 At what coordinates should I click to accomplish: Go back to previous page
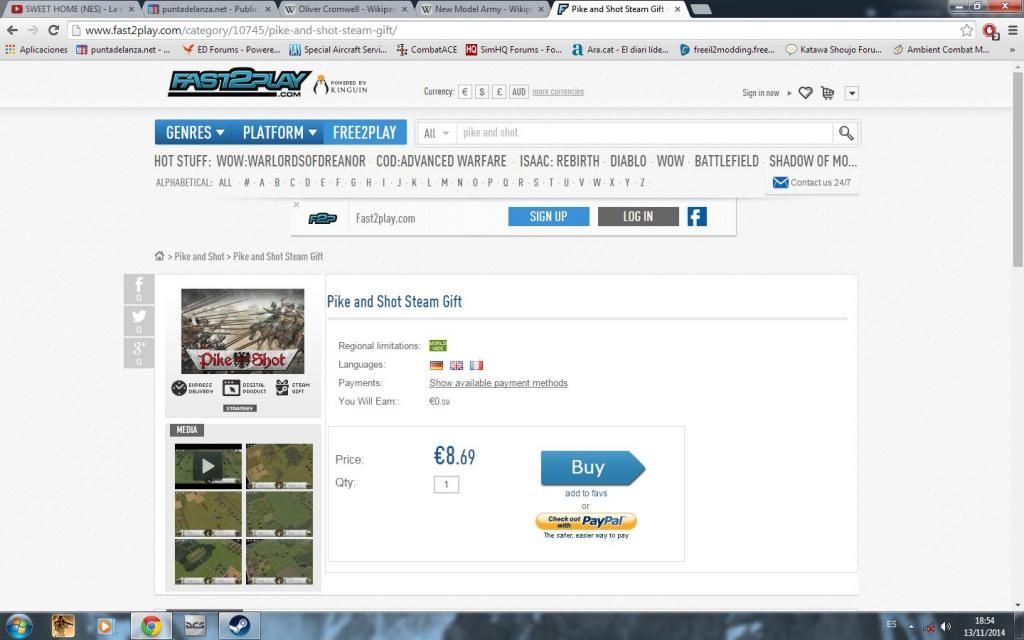coord(12,30)
